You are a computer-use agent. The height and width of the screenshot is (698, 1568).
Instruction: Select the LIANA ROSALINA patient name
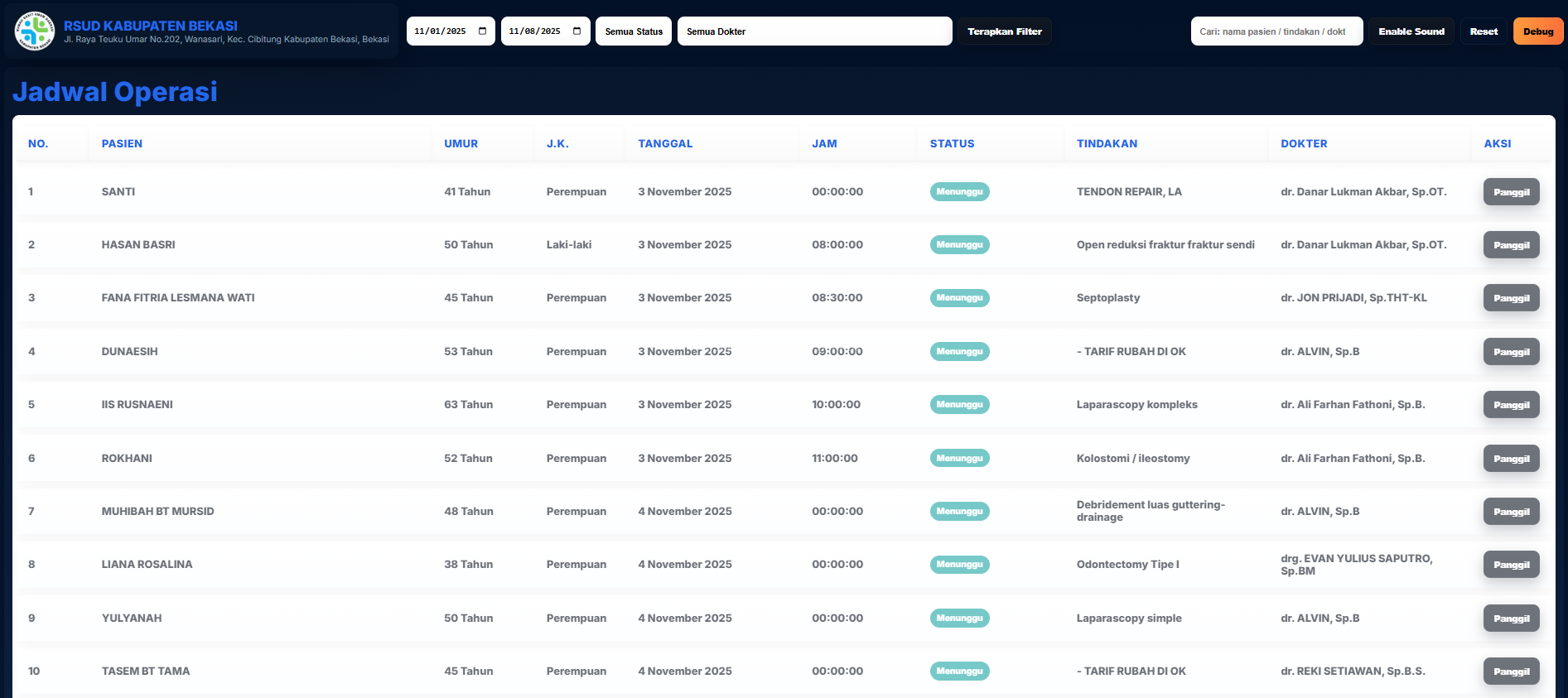(x=147, y=565)
